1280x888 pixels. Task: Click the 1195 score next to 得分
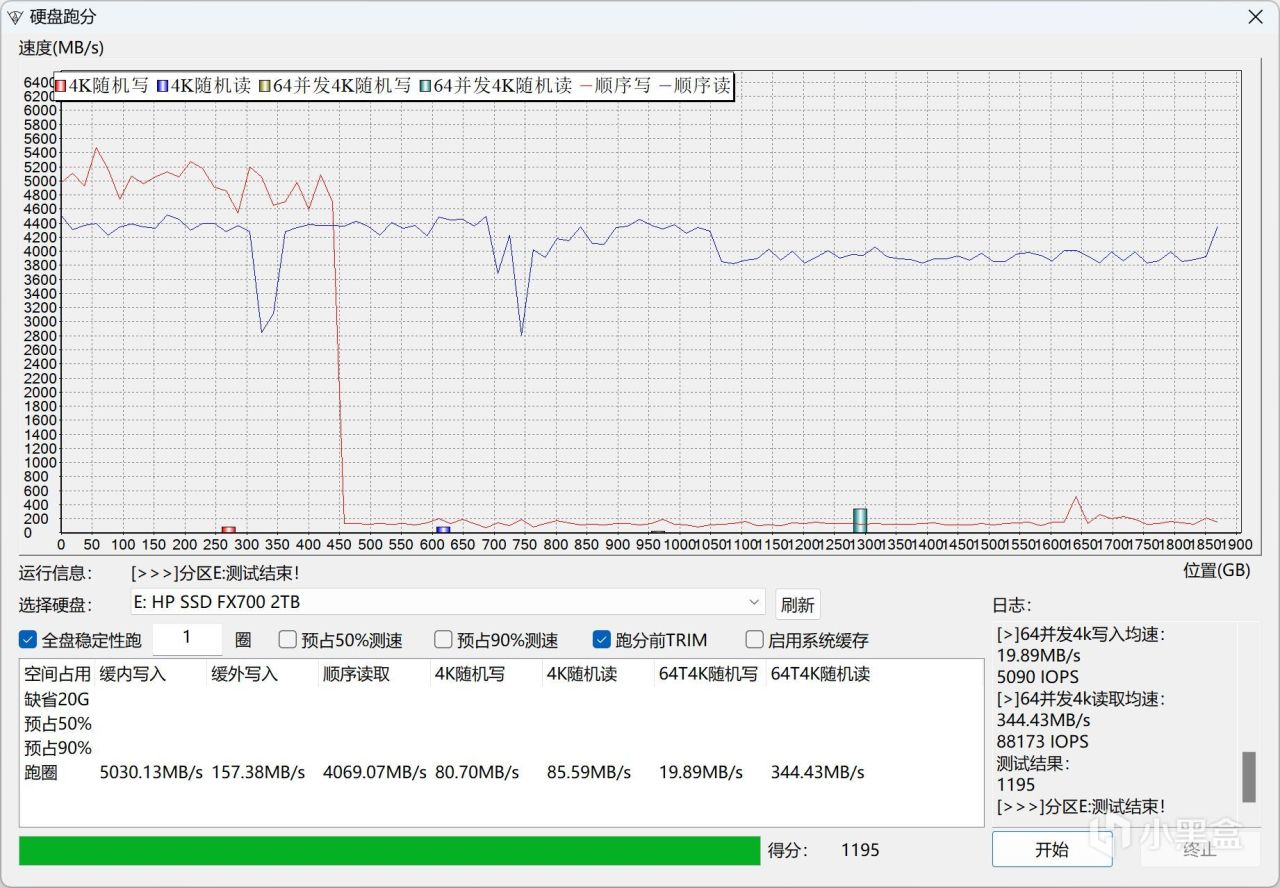coord(860,850)
